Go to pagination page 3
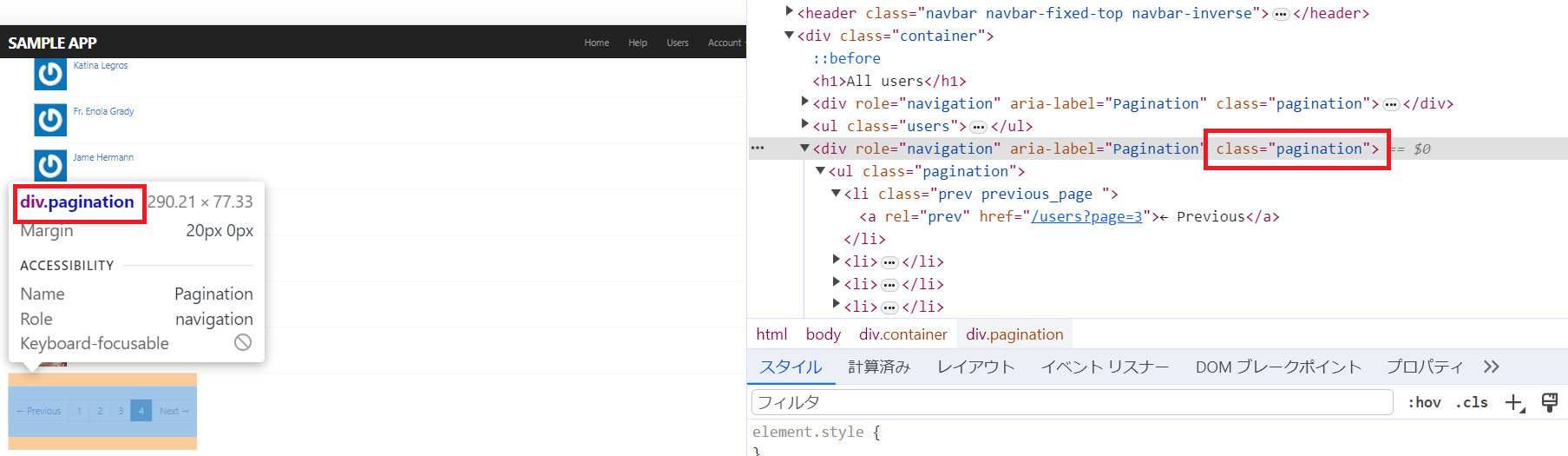 click(121, 411)
